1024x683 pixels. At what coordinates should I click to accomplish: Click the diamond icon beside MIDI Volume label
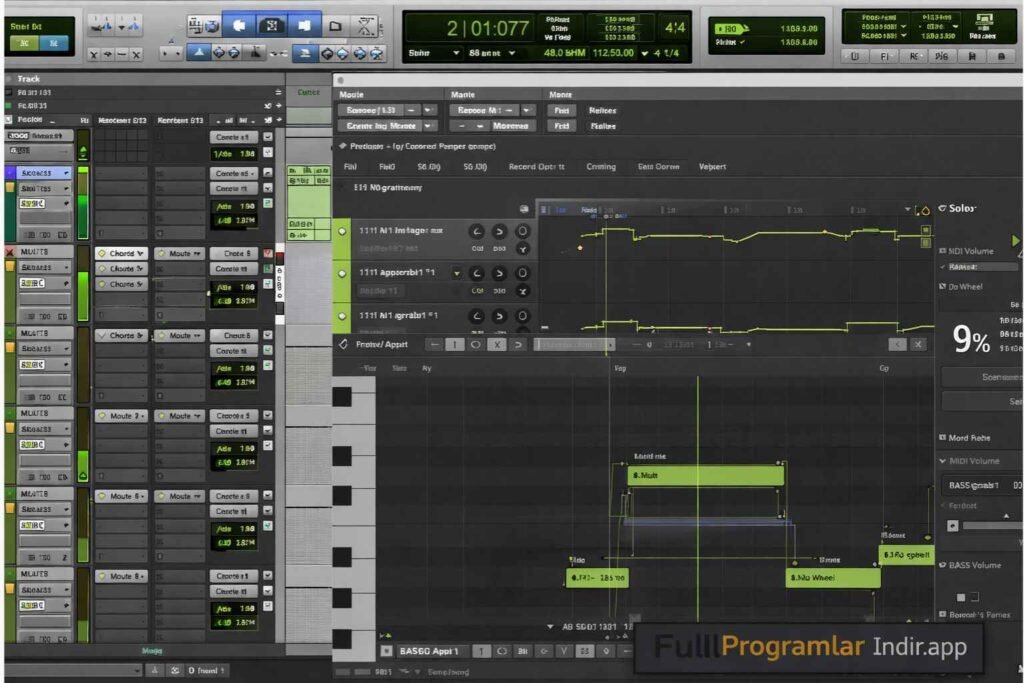point(943,250)
